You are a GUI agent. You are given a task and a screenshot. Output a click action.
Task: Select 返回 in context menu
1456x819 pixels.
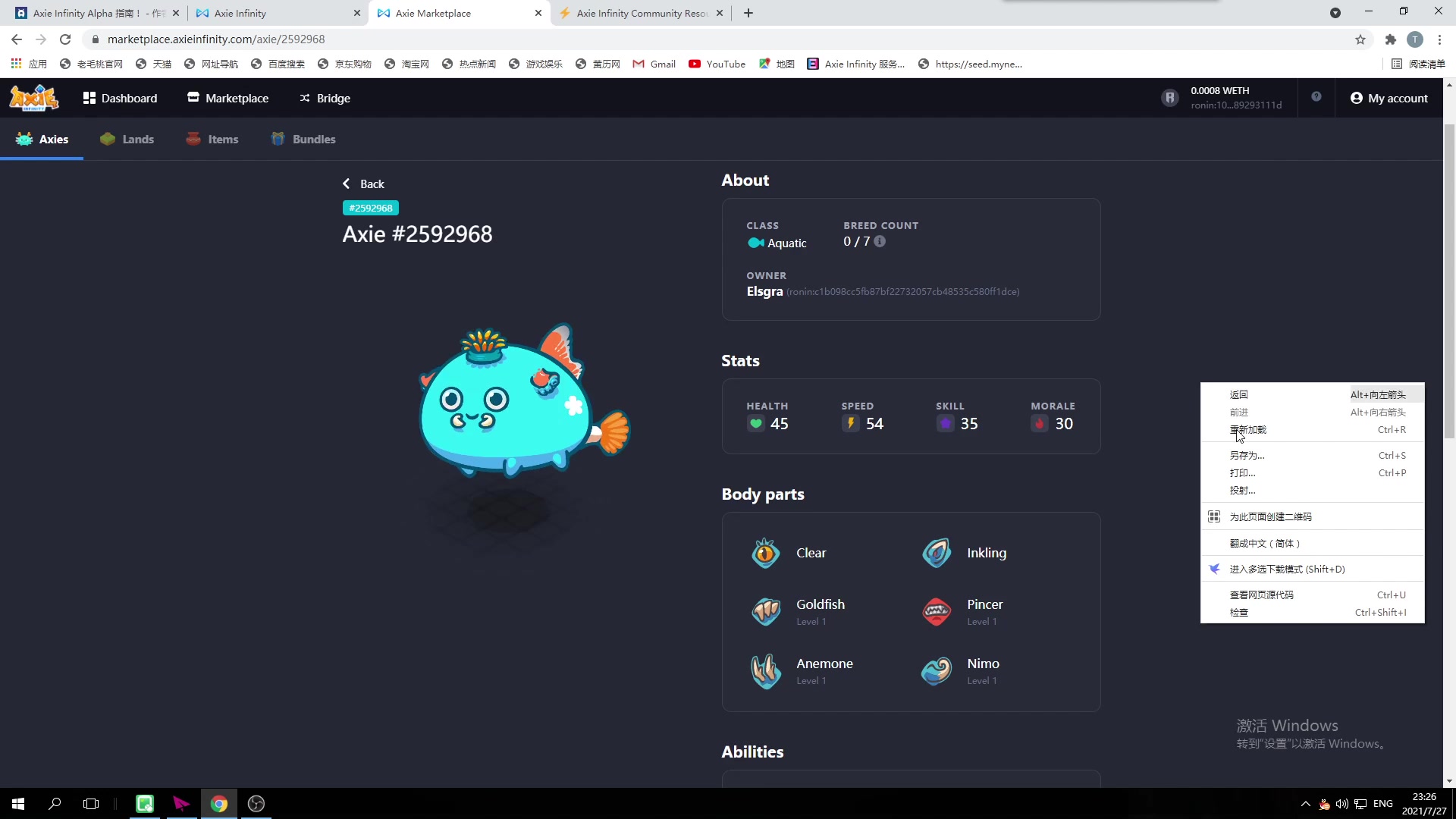tap(1312, 394)
